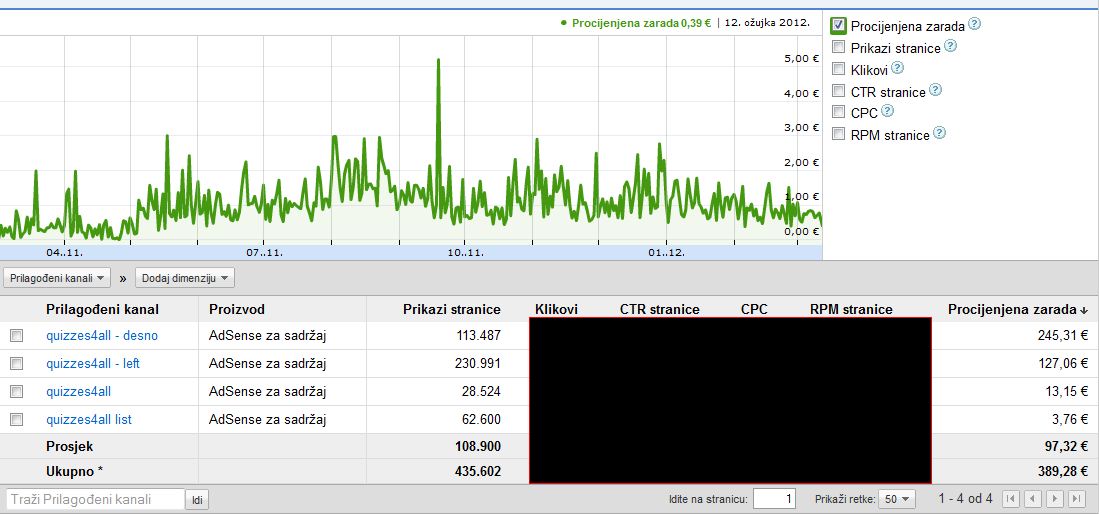Click the Idi search button
Screen dimensions: 1099x514
pos(198,500)
